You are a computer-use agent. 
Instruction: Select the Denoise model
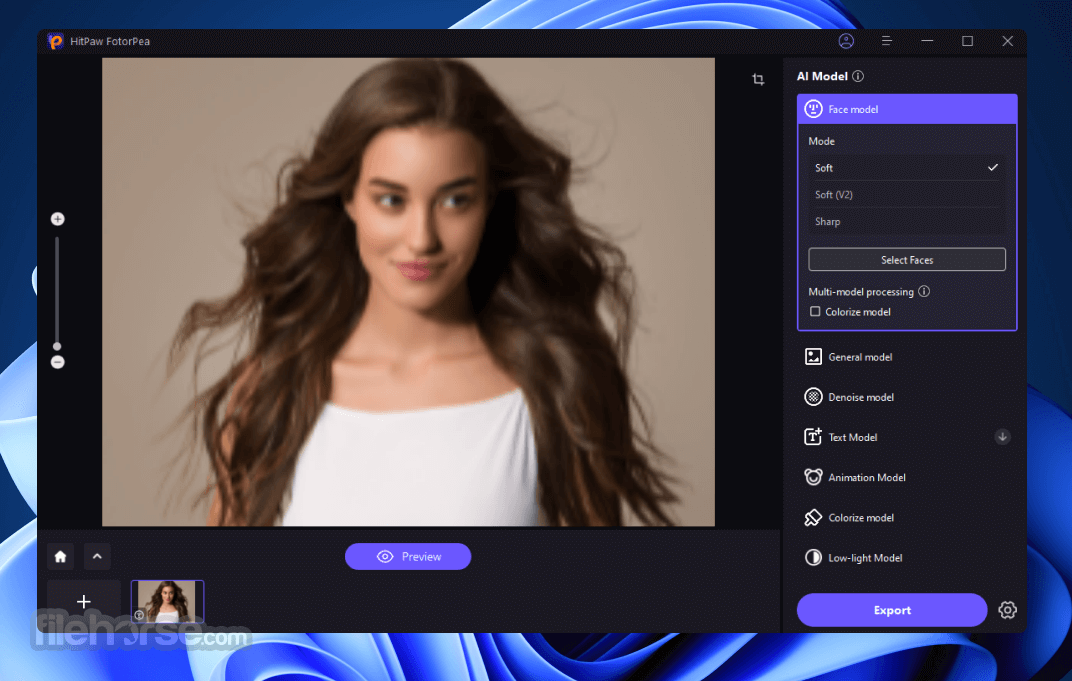coord(907,397)
